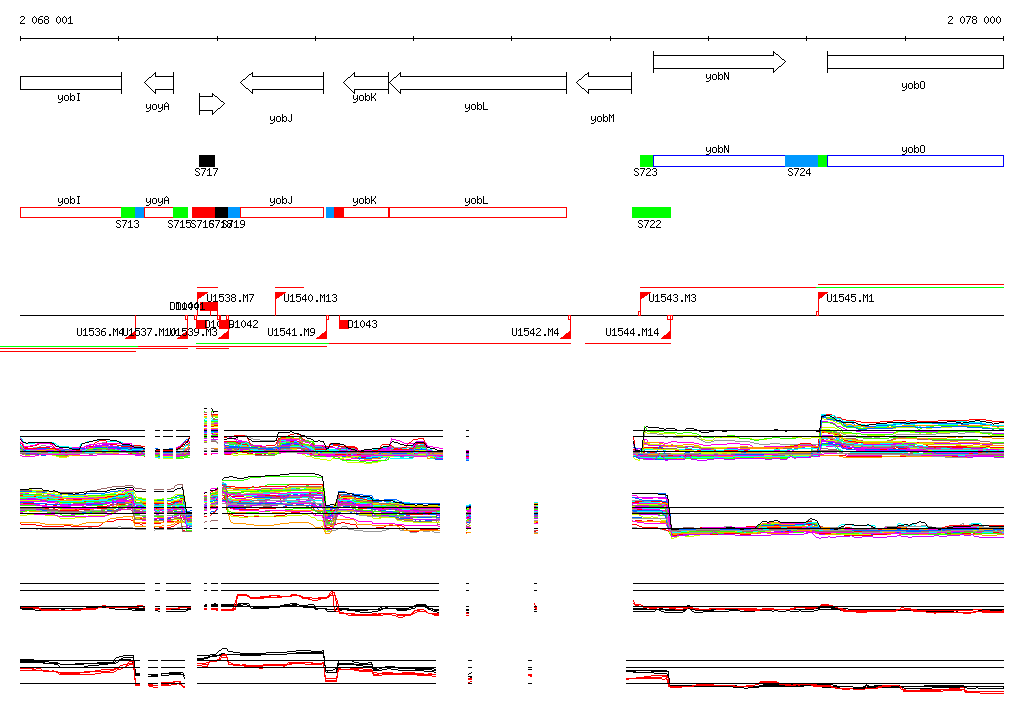Screen dimensions: 1024x714
Task: Click the yobM gene label
Action: click(x=602, y=119)
